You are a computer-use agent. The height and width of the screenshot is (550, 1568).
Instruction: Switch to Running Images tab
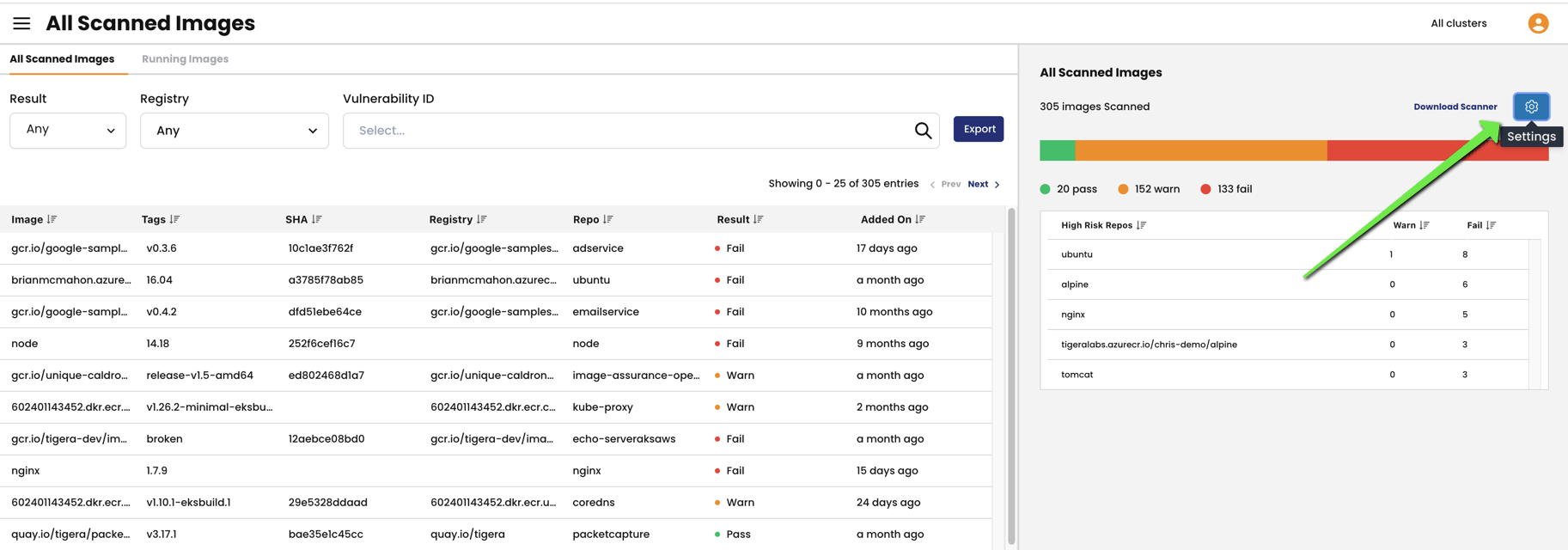[185, 59]
